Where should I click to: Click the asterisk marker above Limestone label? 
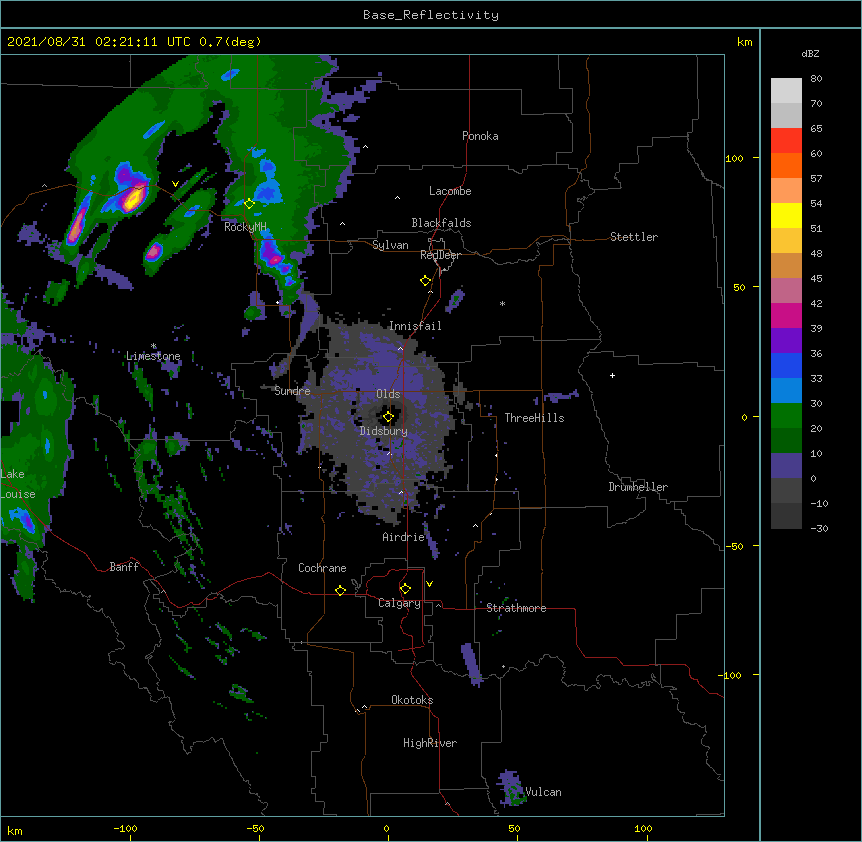[153, 346]
